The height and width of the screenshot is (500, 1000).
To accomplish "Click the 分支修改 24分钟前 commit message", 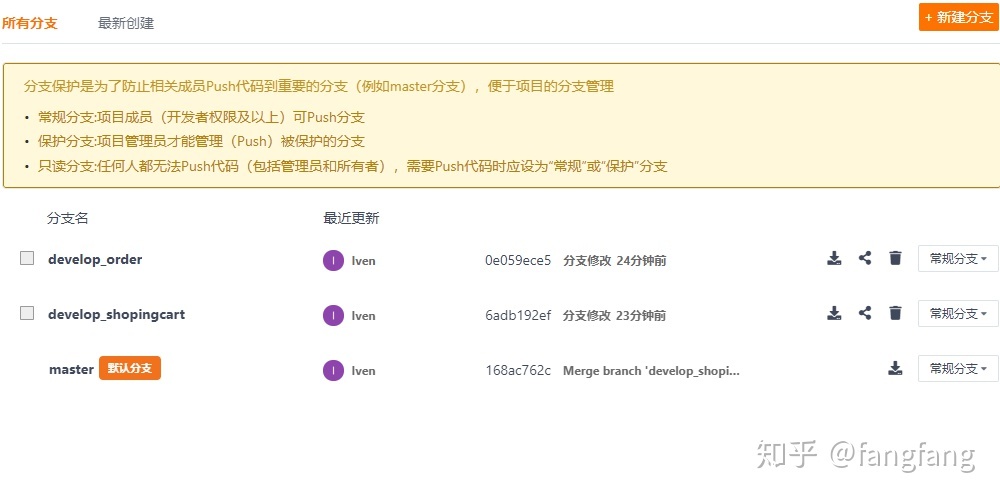I will [615, 260].
